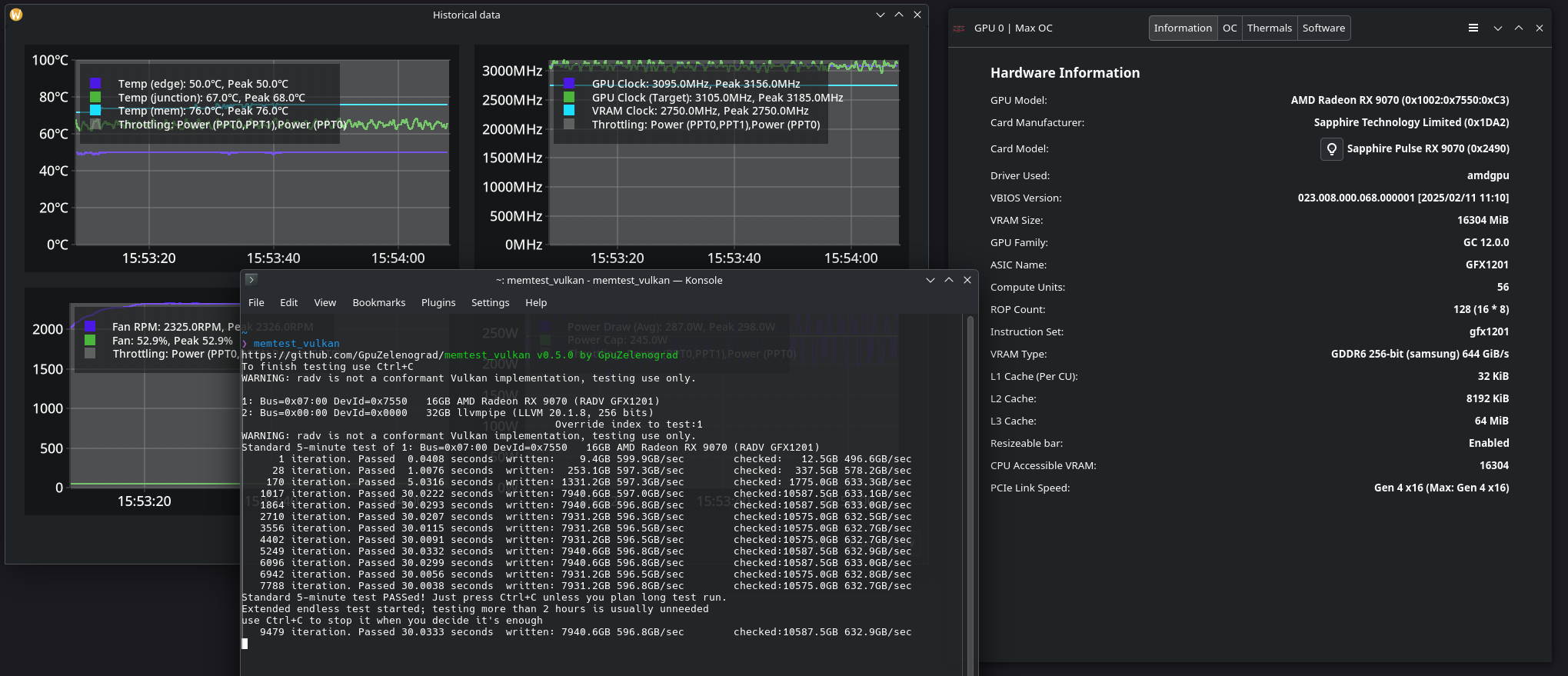Image resolution: width=1568 pixels, height=676 pixels.
Task: Close the GPU 0 Max OC window
Action: (1539, 28)
